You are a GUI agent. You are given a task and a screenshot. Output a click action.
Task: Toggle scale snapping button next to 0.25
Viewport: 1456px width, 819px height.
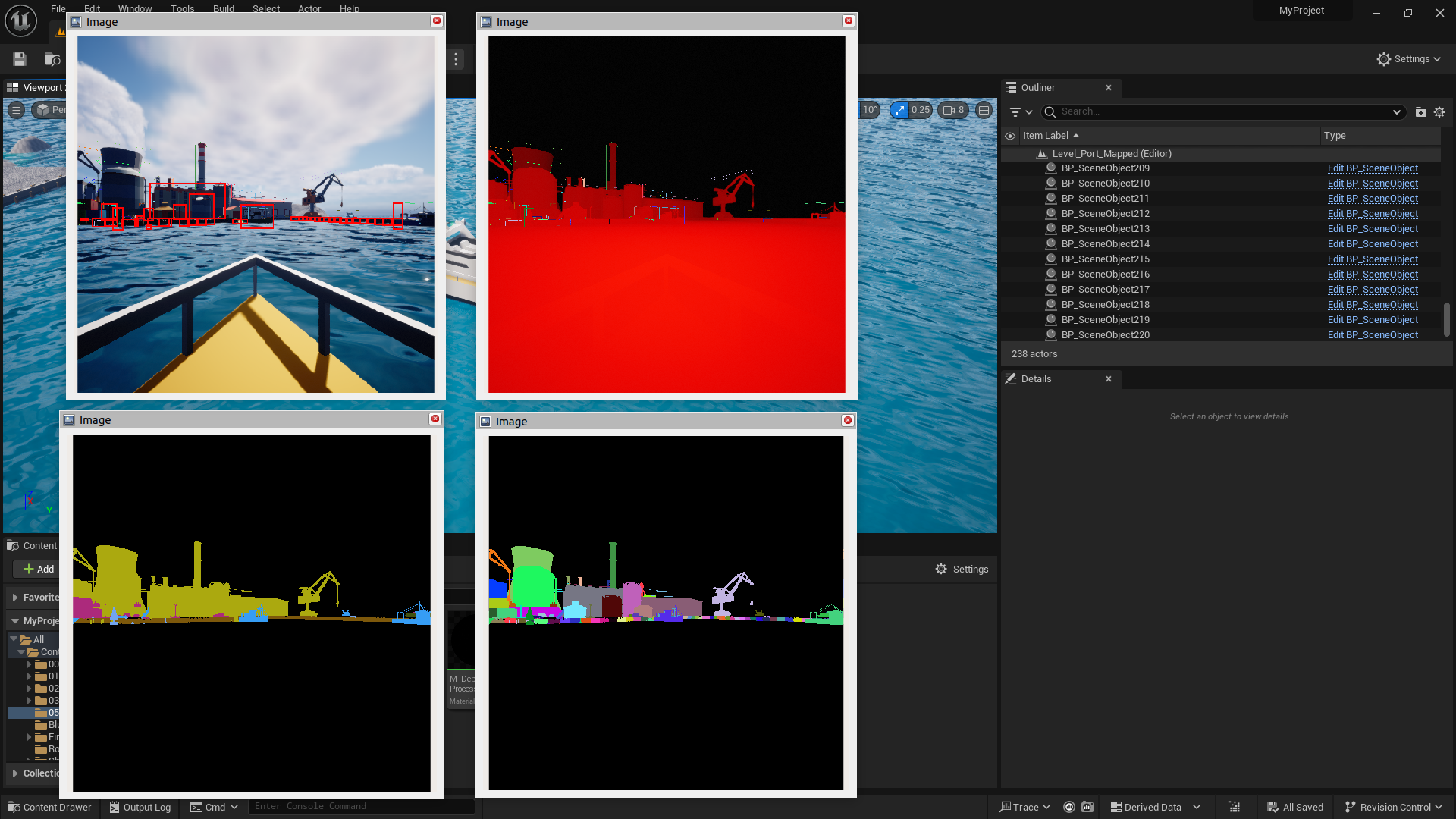coord(899,110)
